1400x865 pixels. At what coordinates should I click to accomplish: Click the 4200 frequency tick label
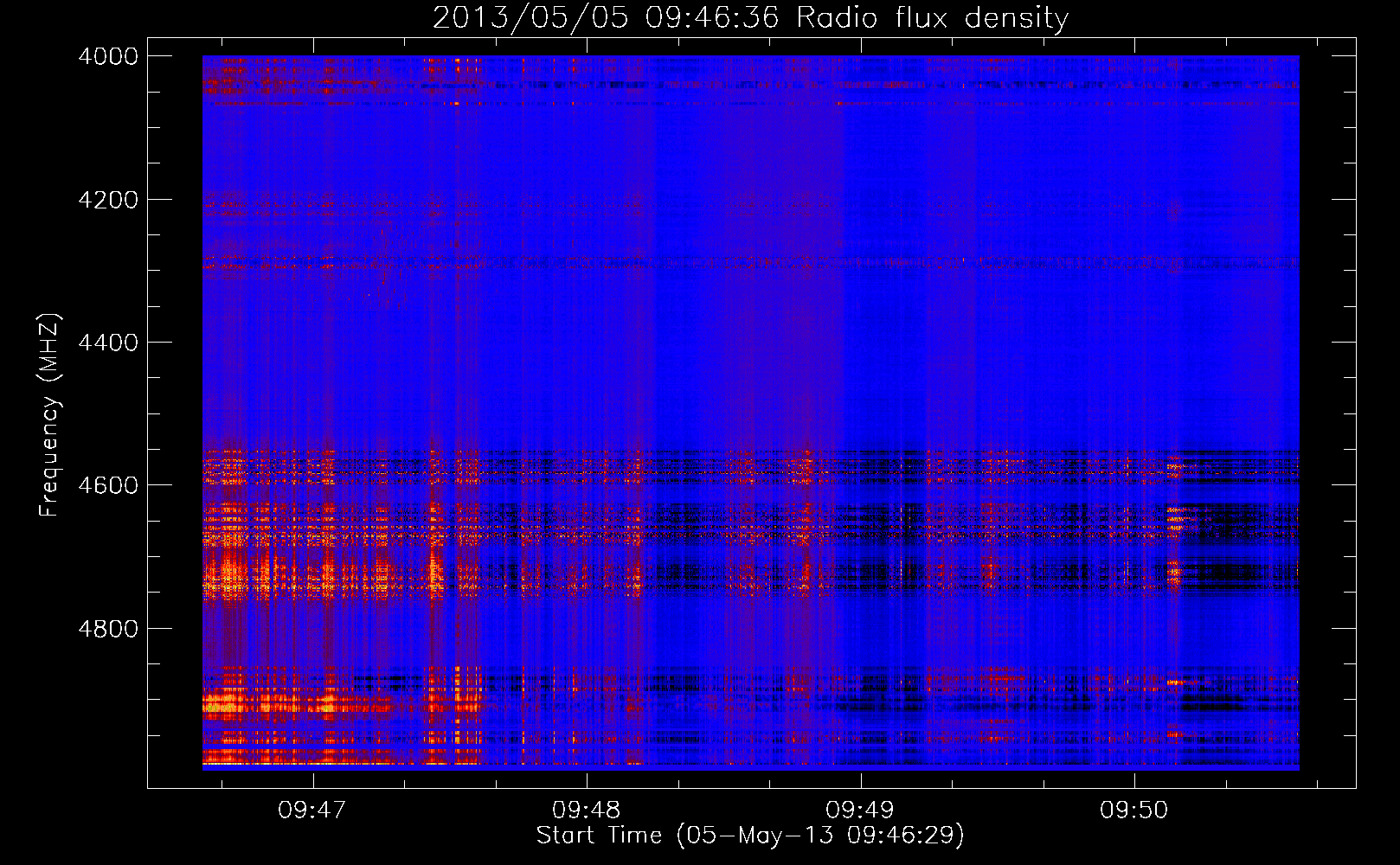click(x=108, y=200)
